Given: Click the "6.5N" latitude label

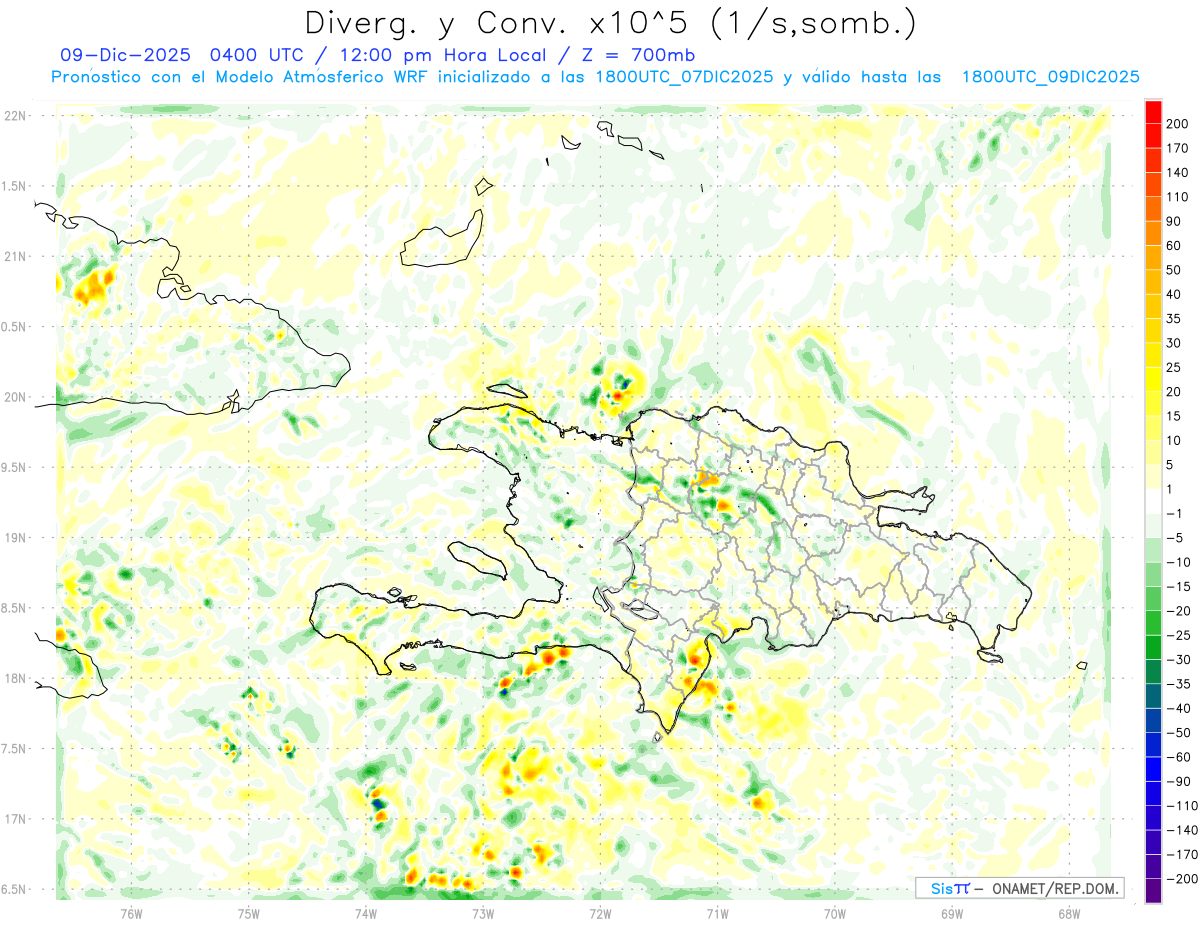Looking at the screenshot, I should coord(14,889).
